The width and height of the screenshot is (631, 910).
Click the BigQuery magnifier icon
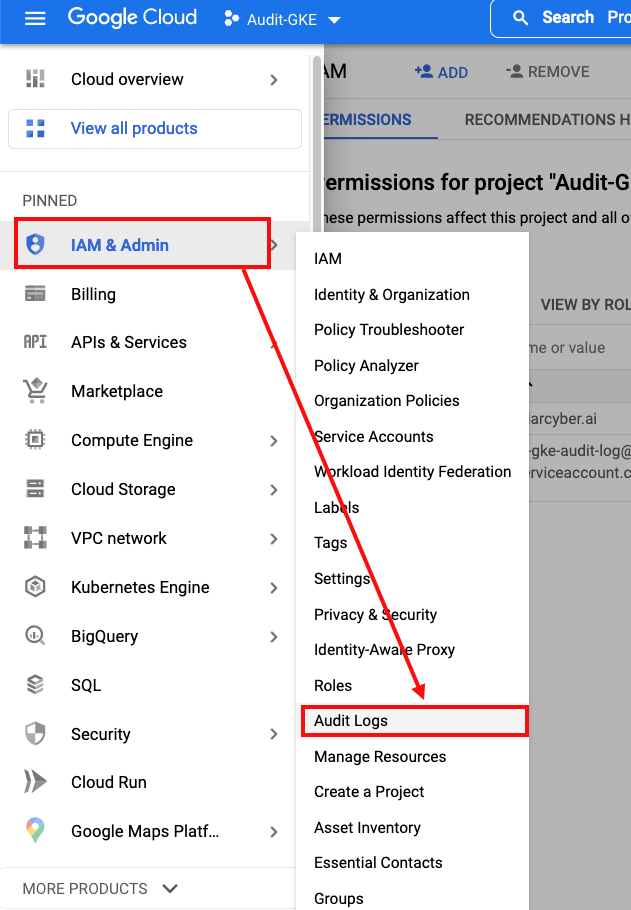point(35,636)
